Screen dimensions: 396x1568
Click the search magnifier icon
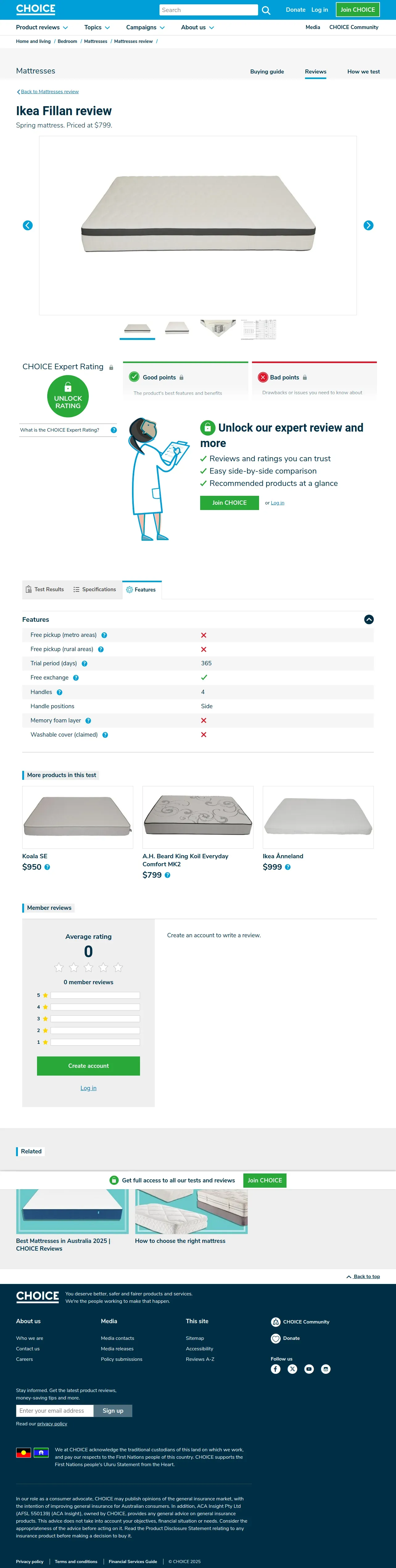[266, 10]
